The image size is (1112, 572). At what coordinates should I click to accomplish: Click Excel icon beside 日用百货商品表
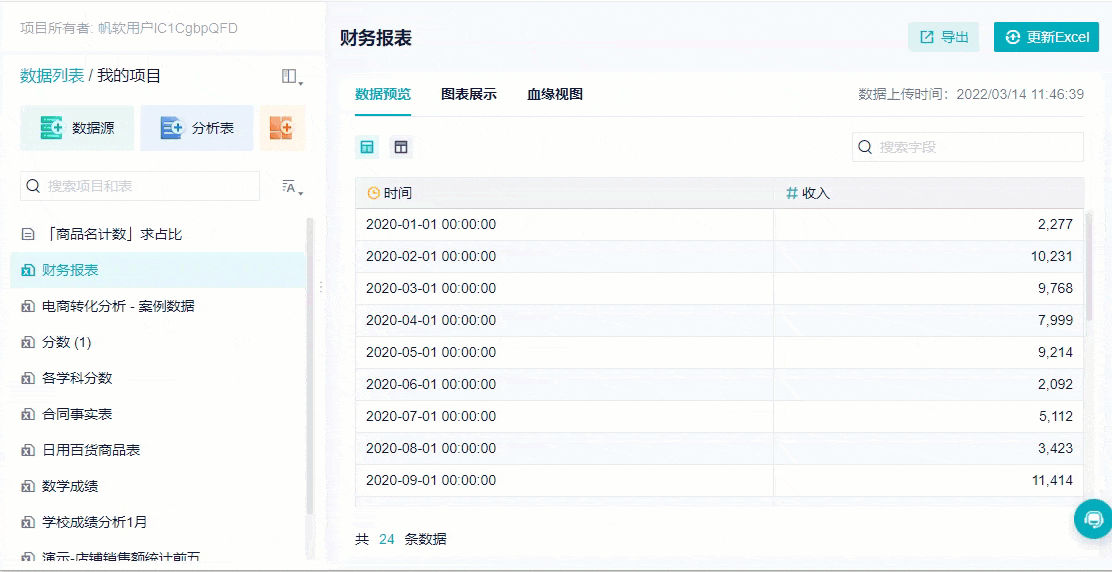[x=28, y=450]
